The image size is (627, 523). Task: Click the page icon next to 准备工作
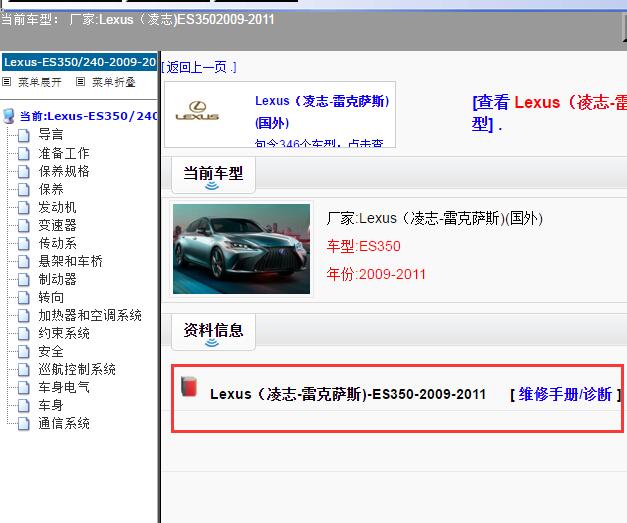[24, 153]
